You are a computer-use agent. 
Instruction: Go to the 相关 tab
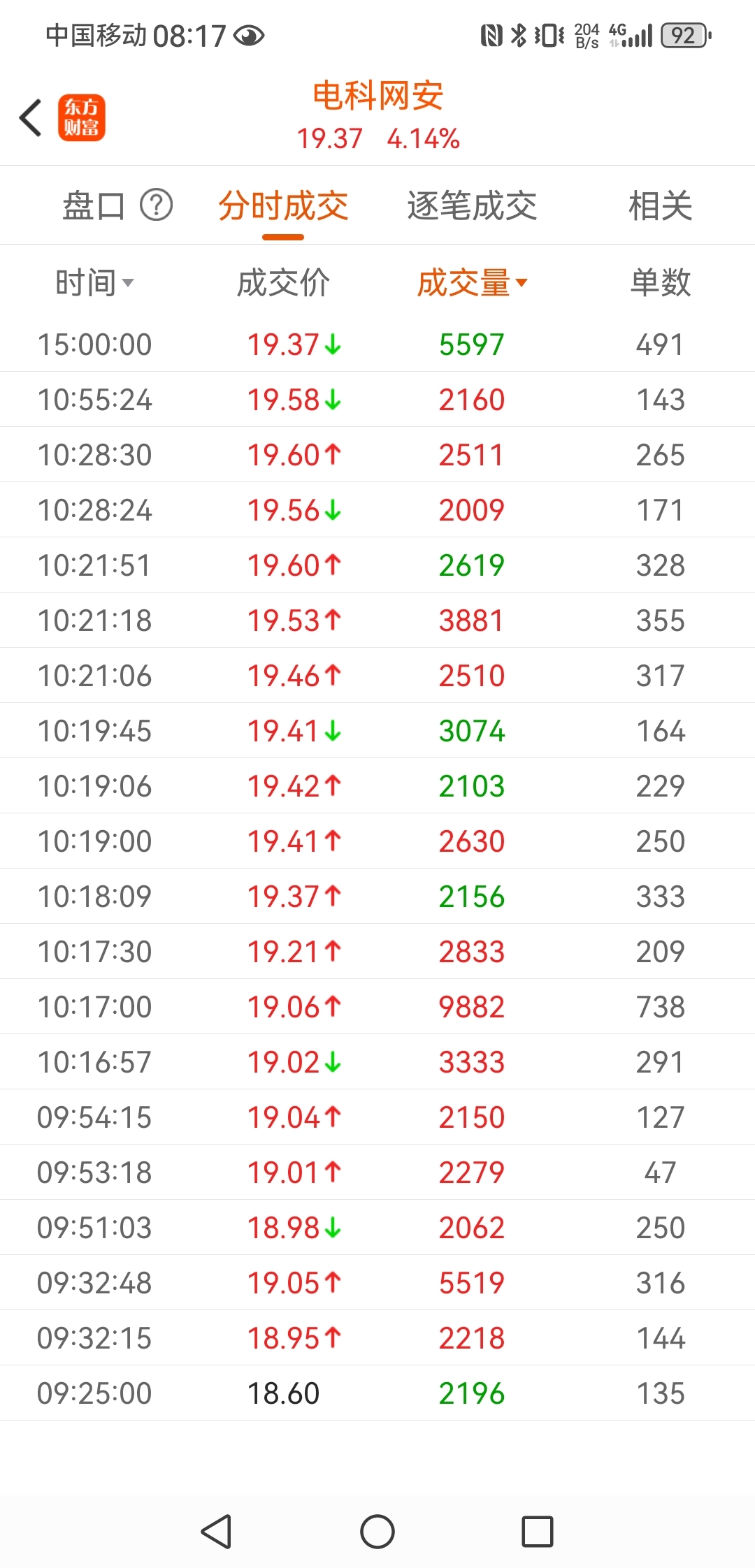[x=661, y=205]
